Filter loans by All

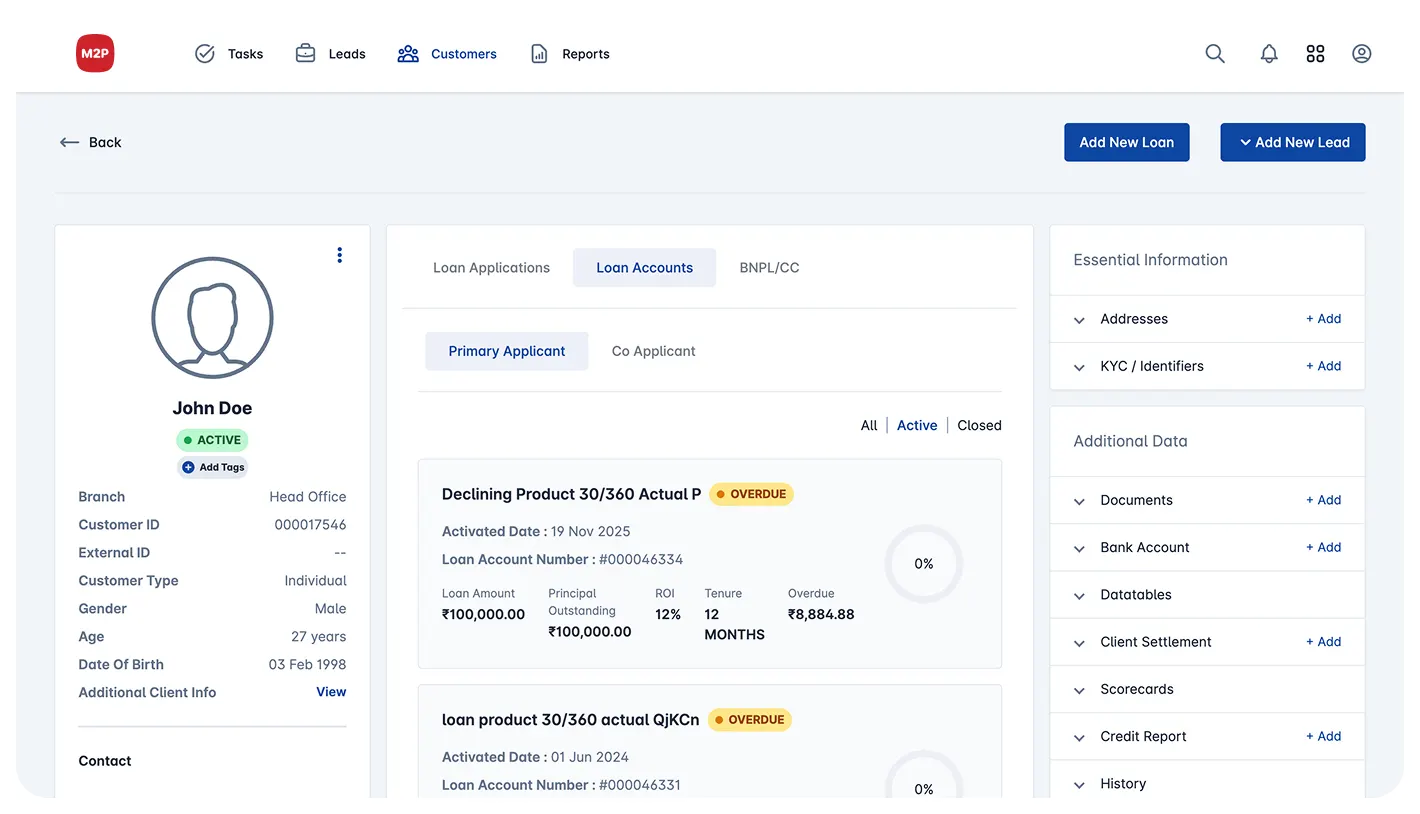pyautogui.click(x=869, y=425)
